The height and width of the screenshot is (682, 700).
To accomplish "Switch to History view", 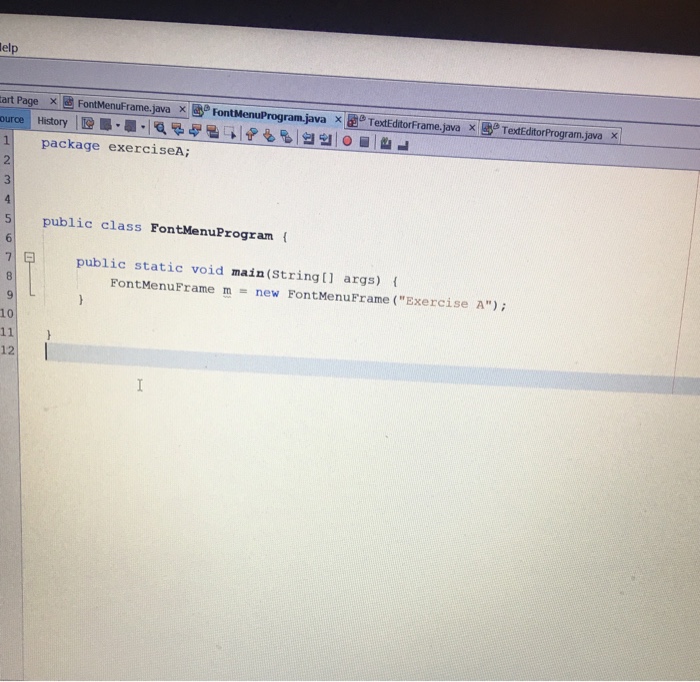I will (x=52, y=121).
